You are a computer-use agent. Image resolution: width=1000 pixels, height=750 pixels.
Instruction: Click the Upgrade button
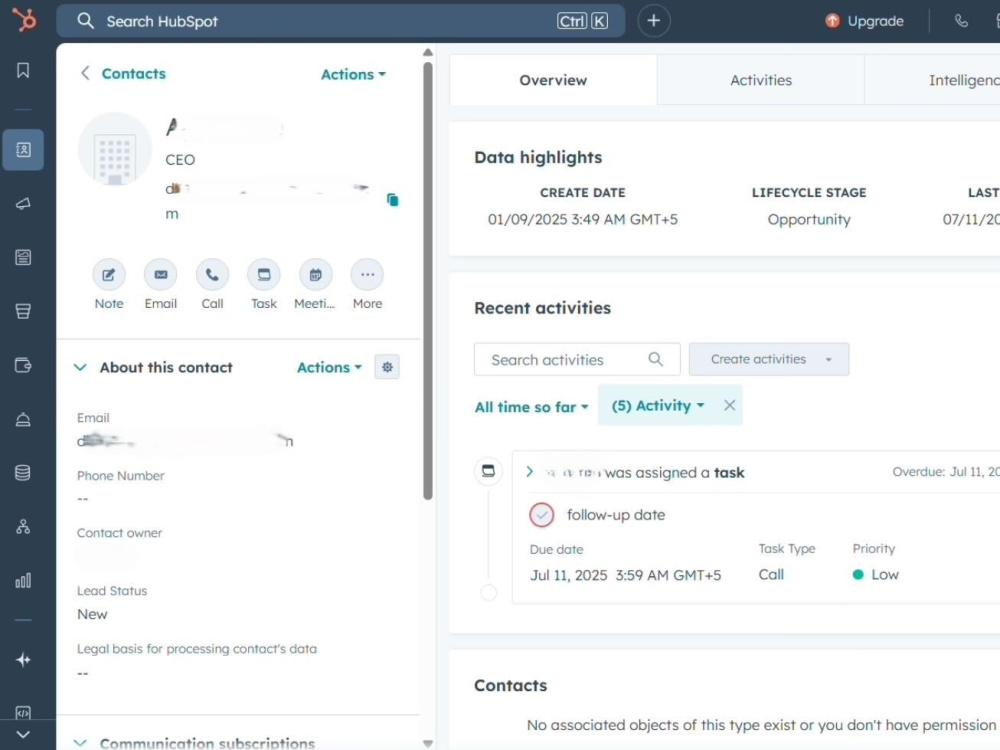[x=864, y=21]
